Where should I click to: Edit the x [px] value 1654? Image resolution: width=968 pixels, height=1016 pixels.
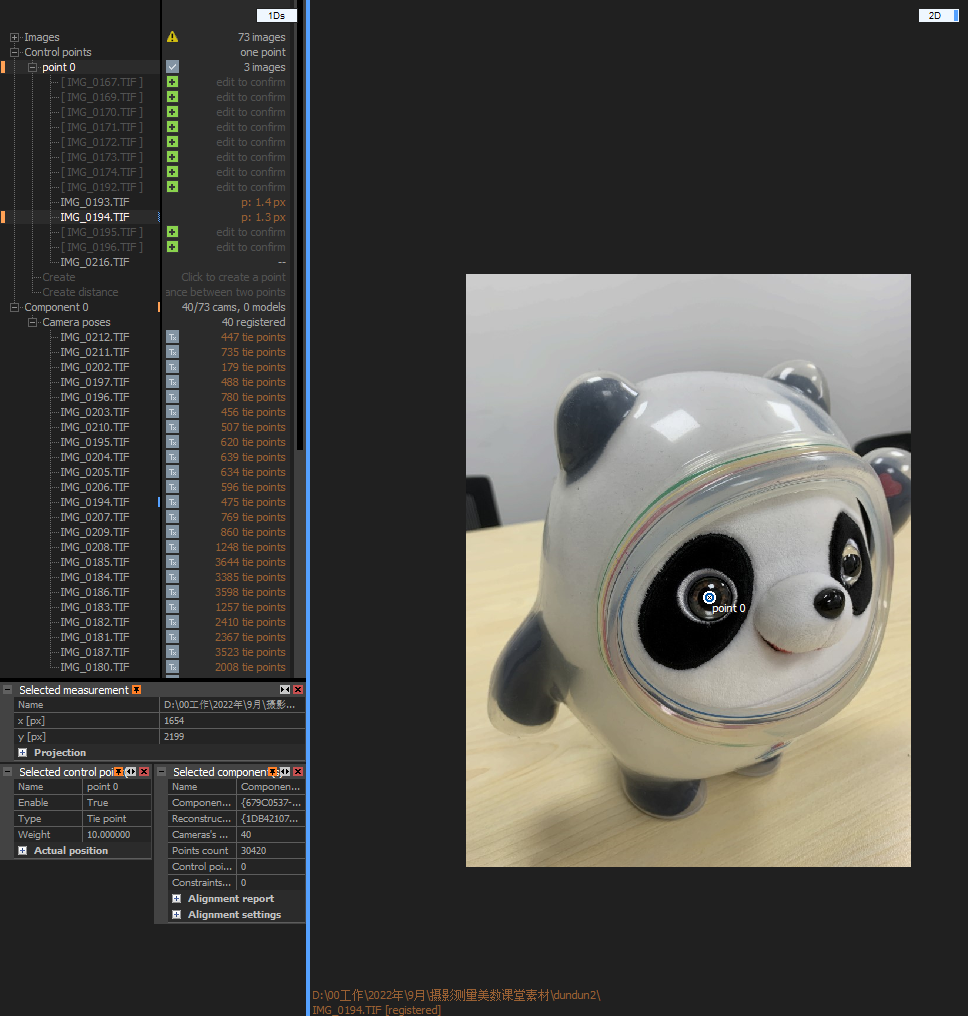point(232,721)
